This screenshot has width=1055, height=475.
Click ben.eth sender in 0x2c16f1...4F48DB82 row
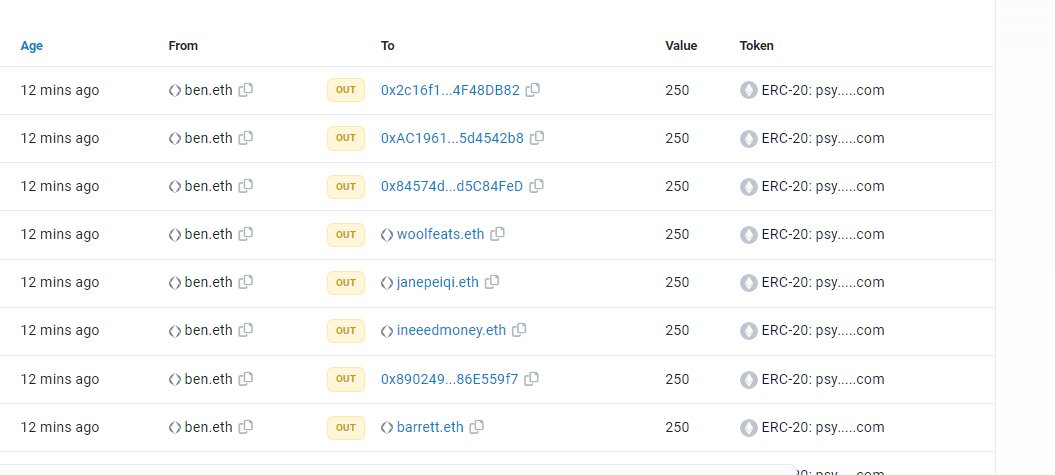[209, 90]
